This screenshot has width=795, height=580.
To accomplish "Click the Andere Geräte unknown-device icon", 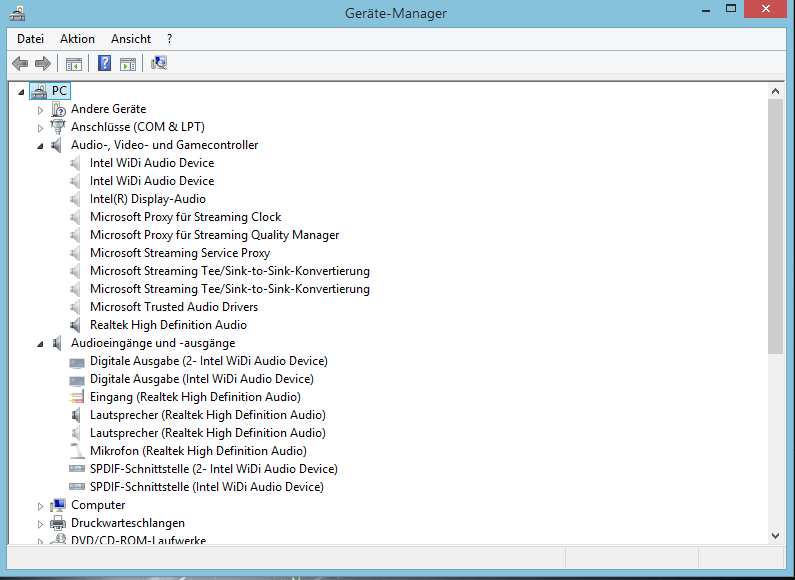I will [x=58, y=109].
